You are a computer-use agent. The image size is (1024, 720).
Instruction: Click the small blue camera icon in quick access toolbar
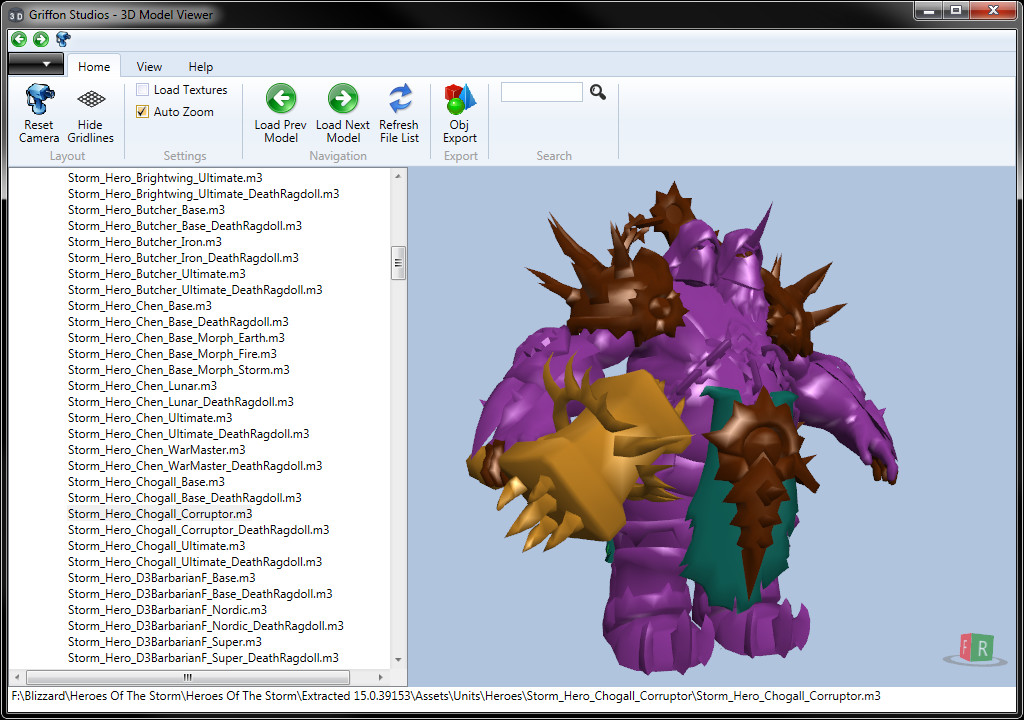(63, 39)
